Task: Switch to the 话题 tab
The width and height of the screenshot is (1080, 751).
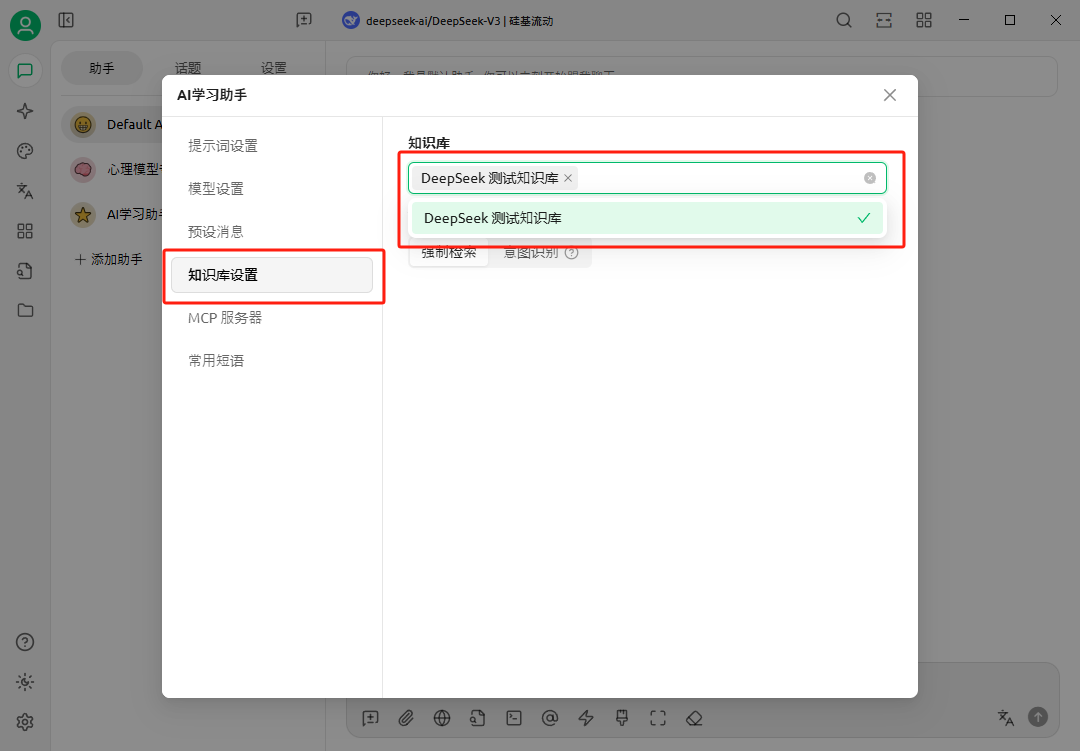Action: [187, 68]
